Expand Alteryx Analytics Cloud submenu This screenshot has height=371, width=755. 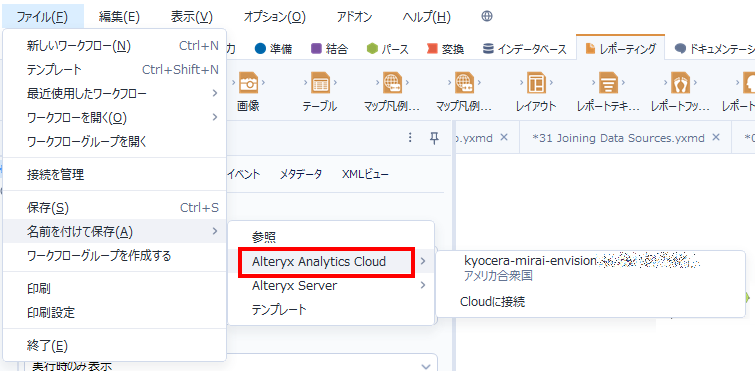click(331, 262)
